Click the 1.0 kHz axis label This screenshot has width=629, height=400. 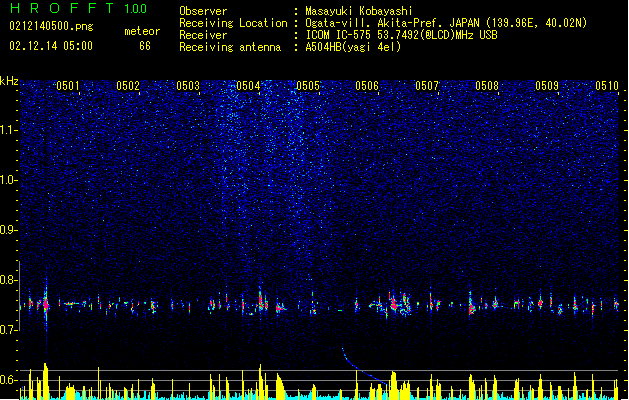(9, 180)
